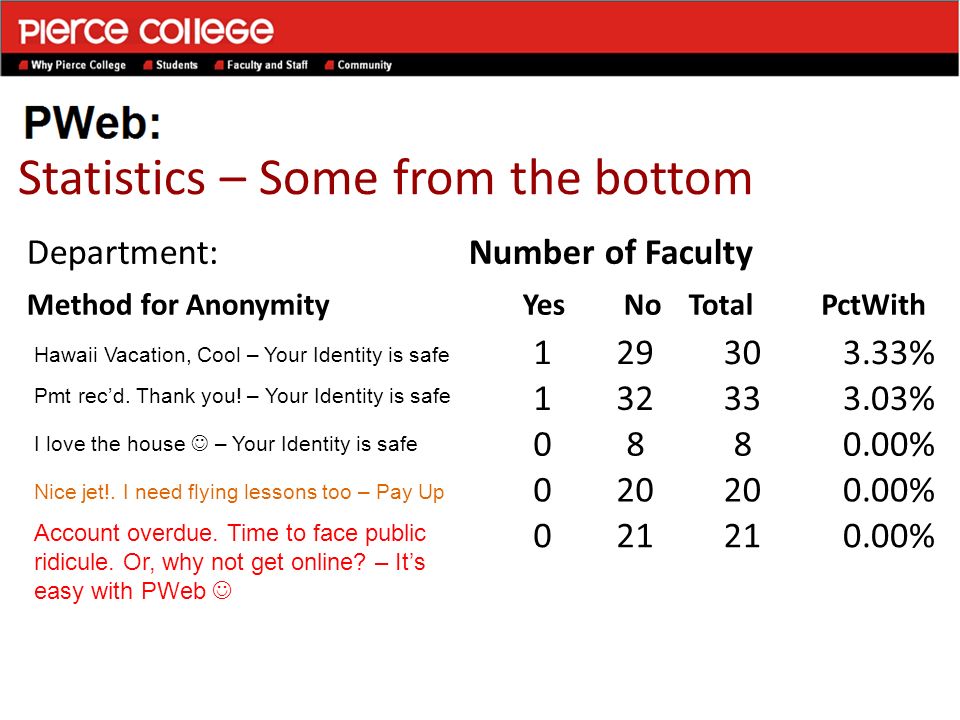Click red icon beside Why Pierce College
Viewport: 960px width, 720px height.
(23, 65)
